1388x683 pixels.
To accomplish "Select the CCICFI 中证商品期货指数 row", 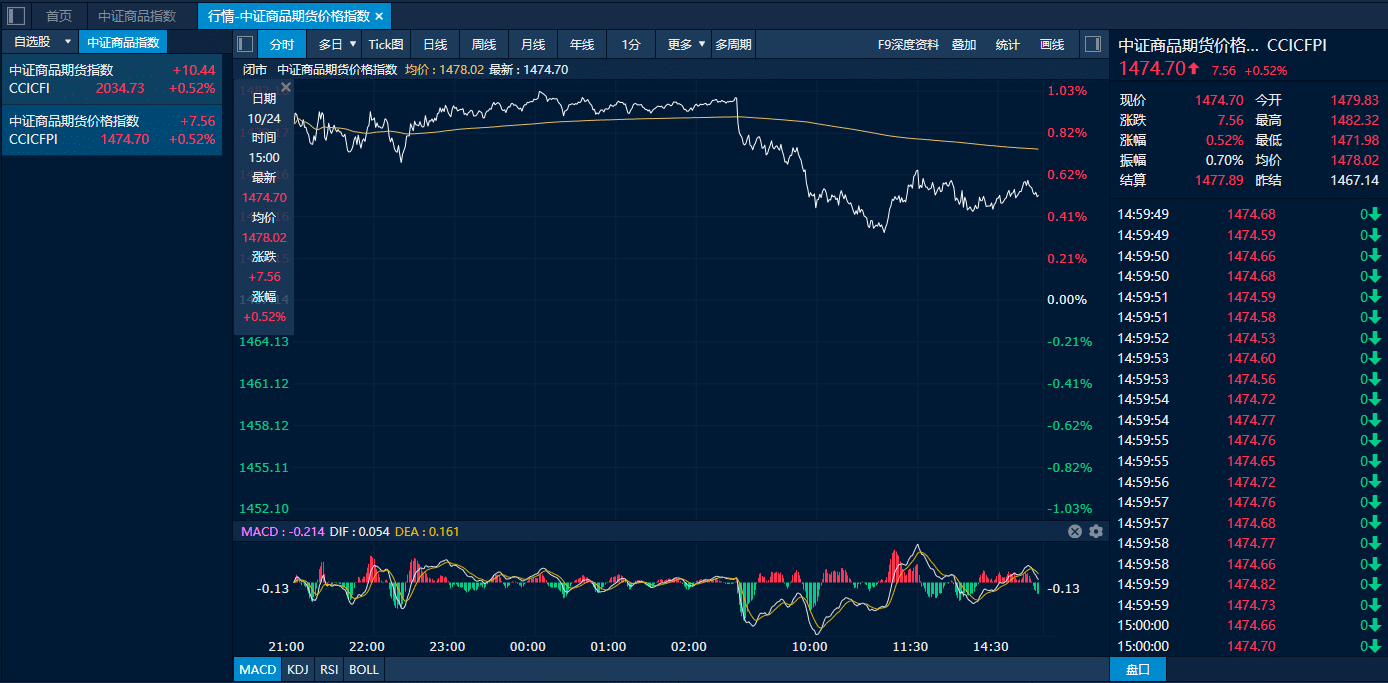I will pyautogui.click(x=112, y=79).
